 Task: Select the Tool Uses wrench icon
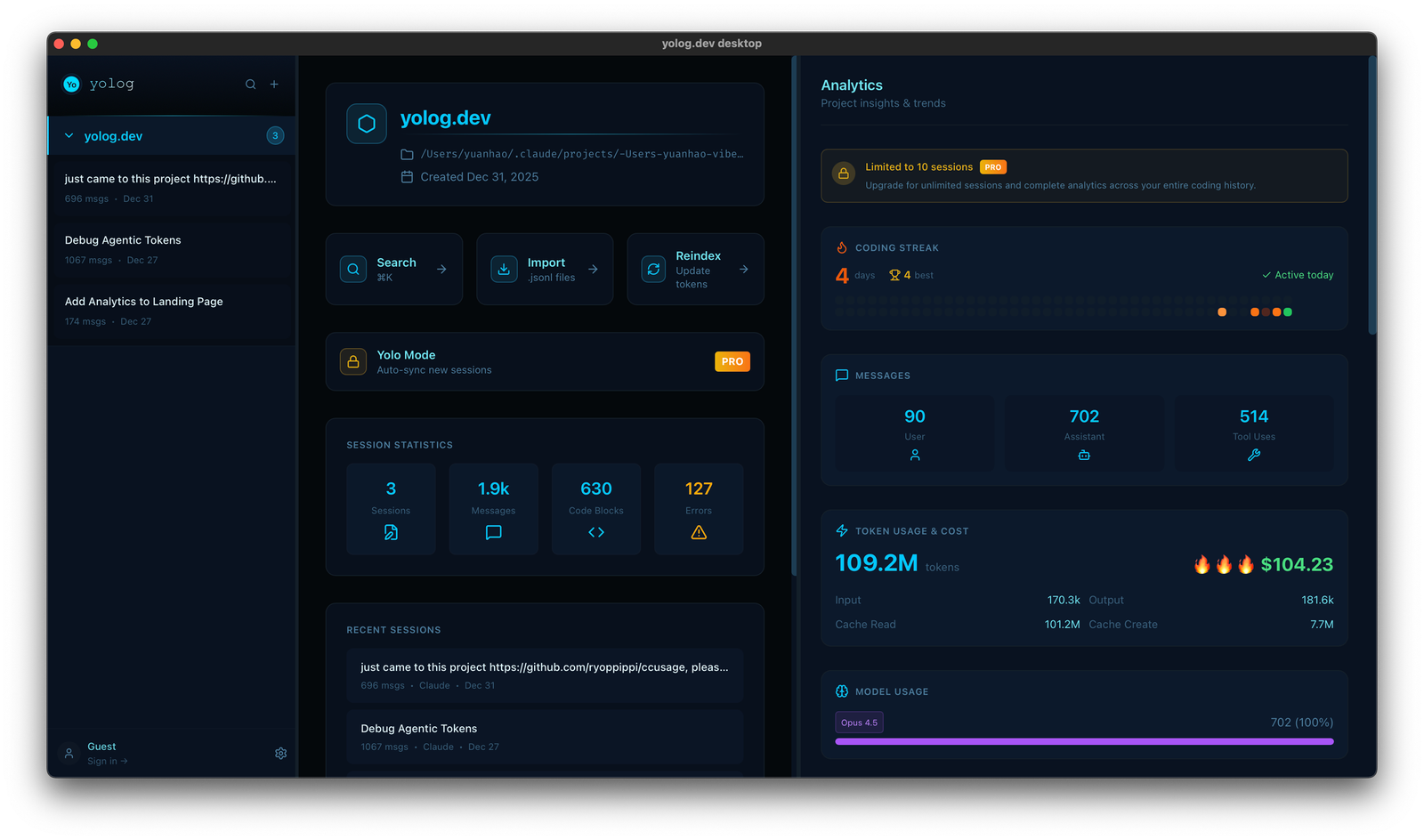(1253, 455)
